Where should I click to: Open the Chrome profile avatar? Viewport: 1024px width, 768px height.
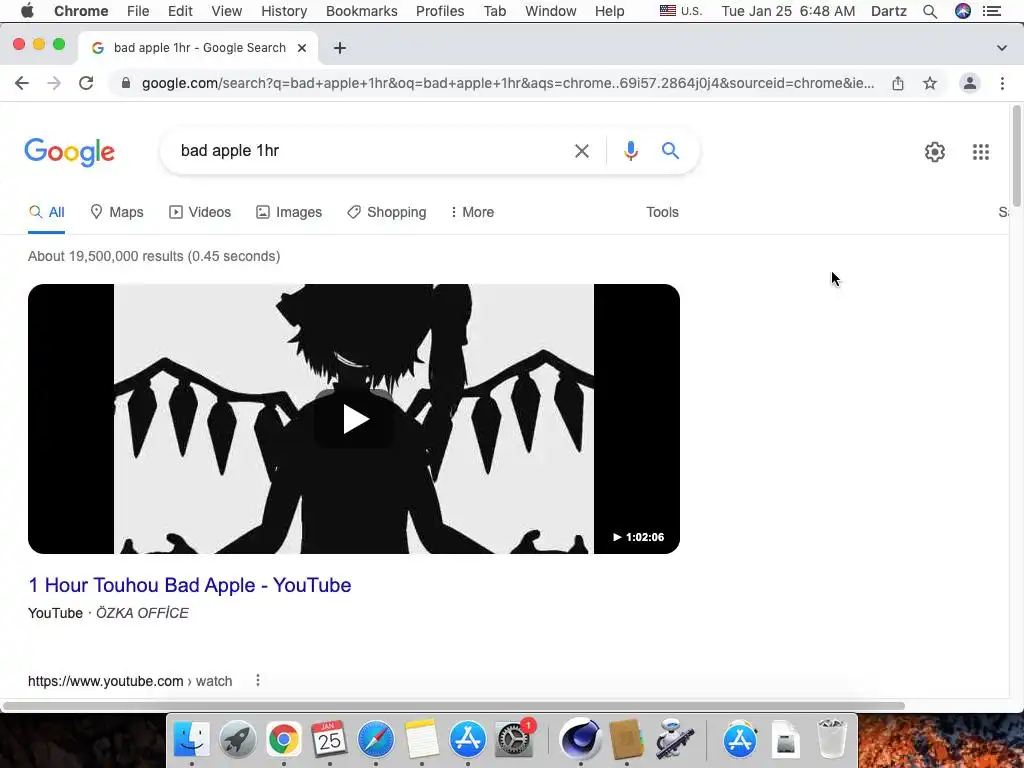pyautogui.click(x=970, y=83)
